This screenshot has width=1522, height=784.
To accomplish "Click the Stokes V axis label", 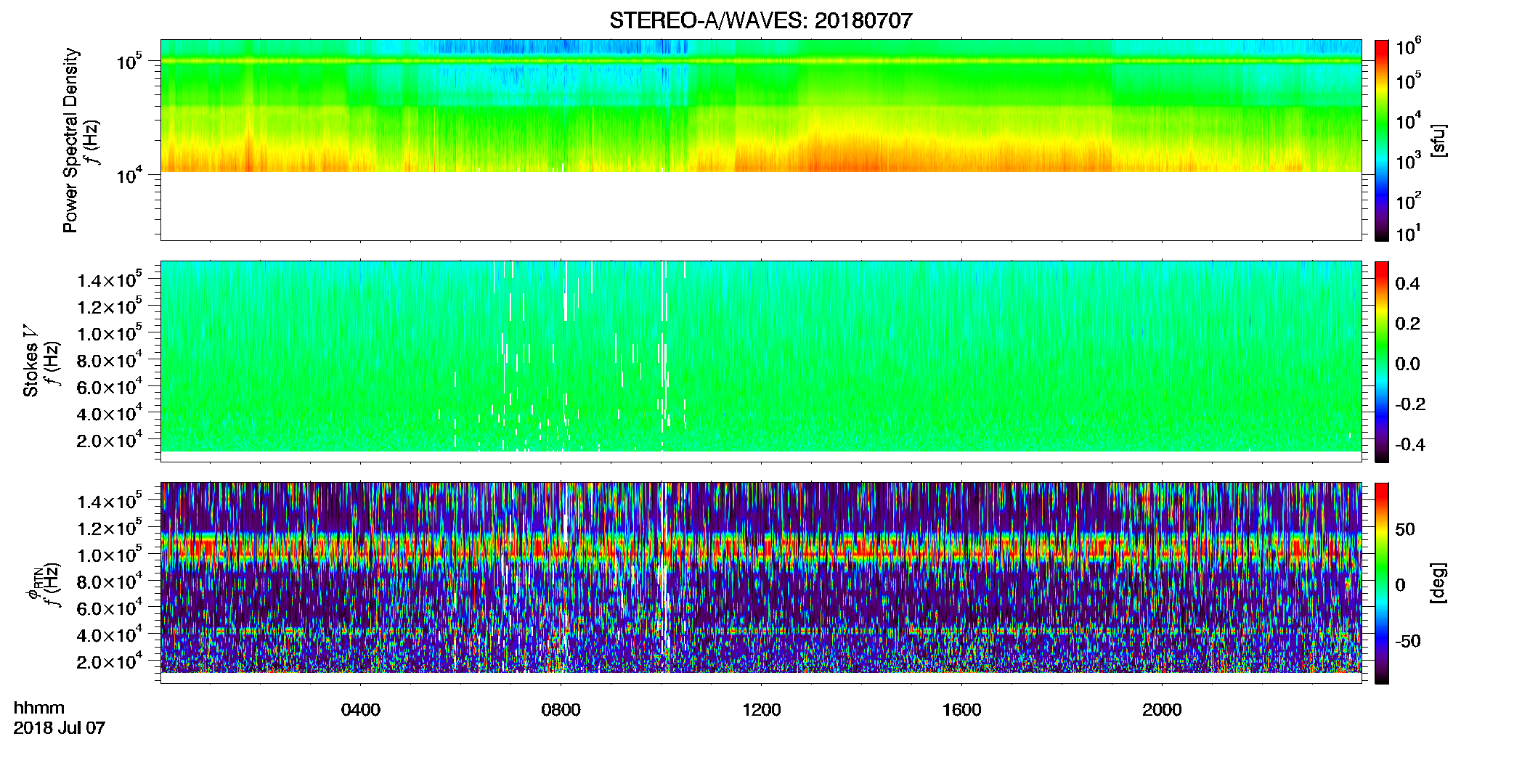I will point(30,361).
